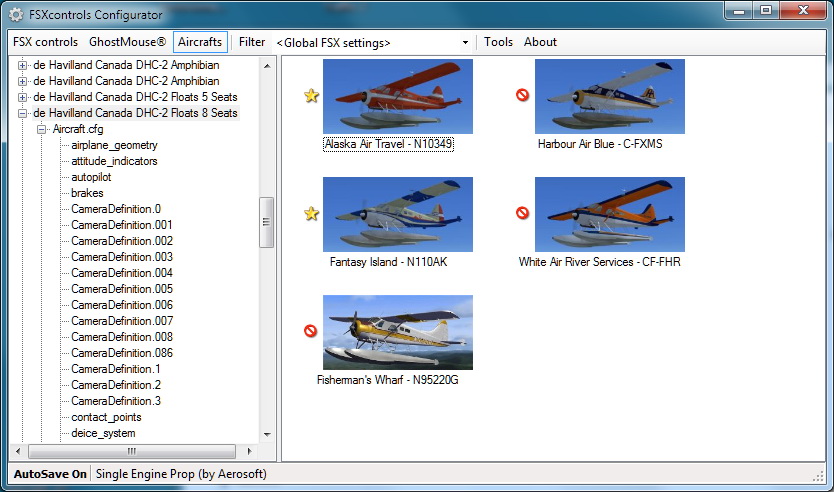834x492 pixels.
Task: Select CameraDefinition.3 in the tree
Action: point(116,401)
